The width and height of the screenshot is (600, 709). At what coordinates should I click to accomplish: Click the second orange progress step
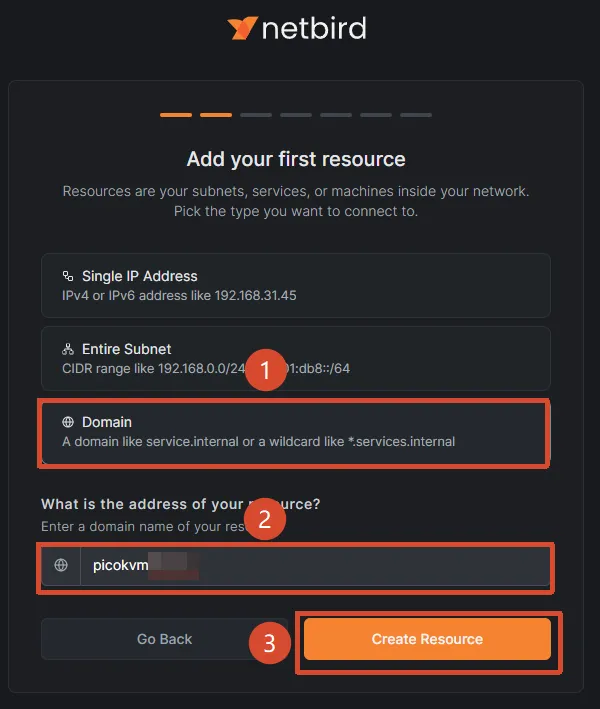click(216, 115)
